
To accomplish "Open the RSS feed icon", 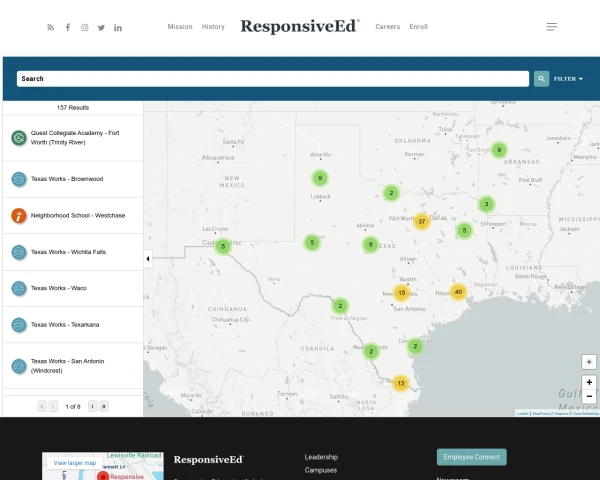I will [51, 27].
